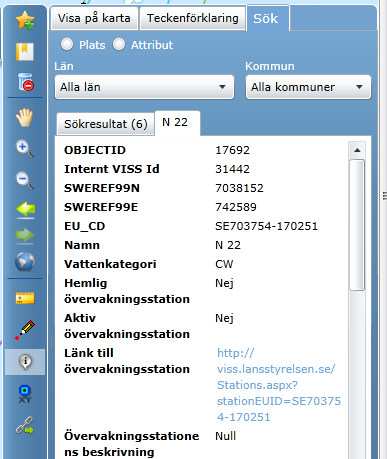
Task: Select the Plats radio button
Action: point(67,44)
